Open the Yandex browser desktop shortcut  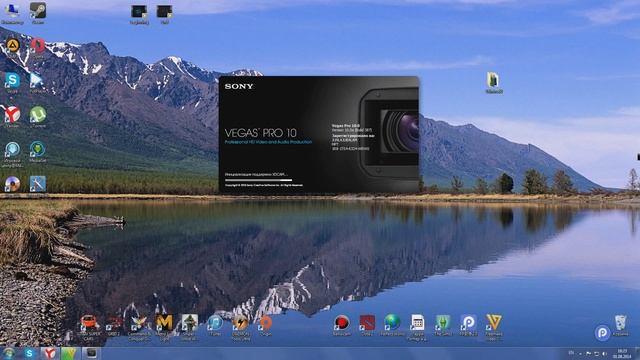(x=12, y=116)
